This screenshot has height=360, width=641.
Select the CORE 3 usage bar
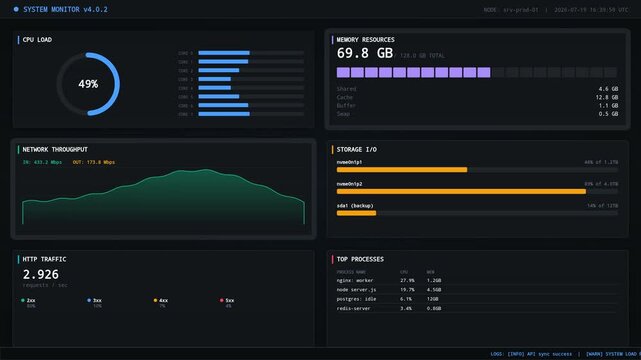[251, 79]
